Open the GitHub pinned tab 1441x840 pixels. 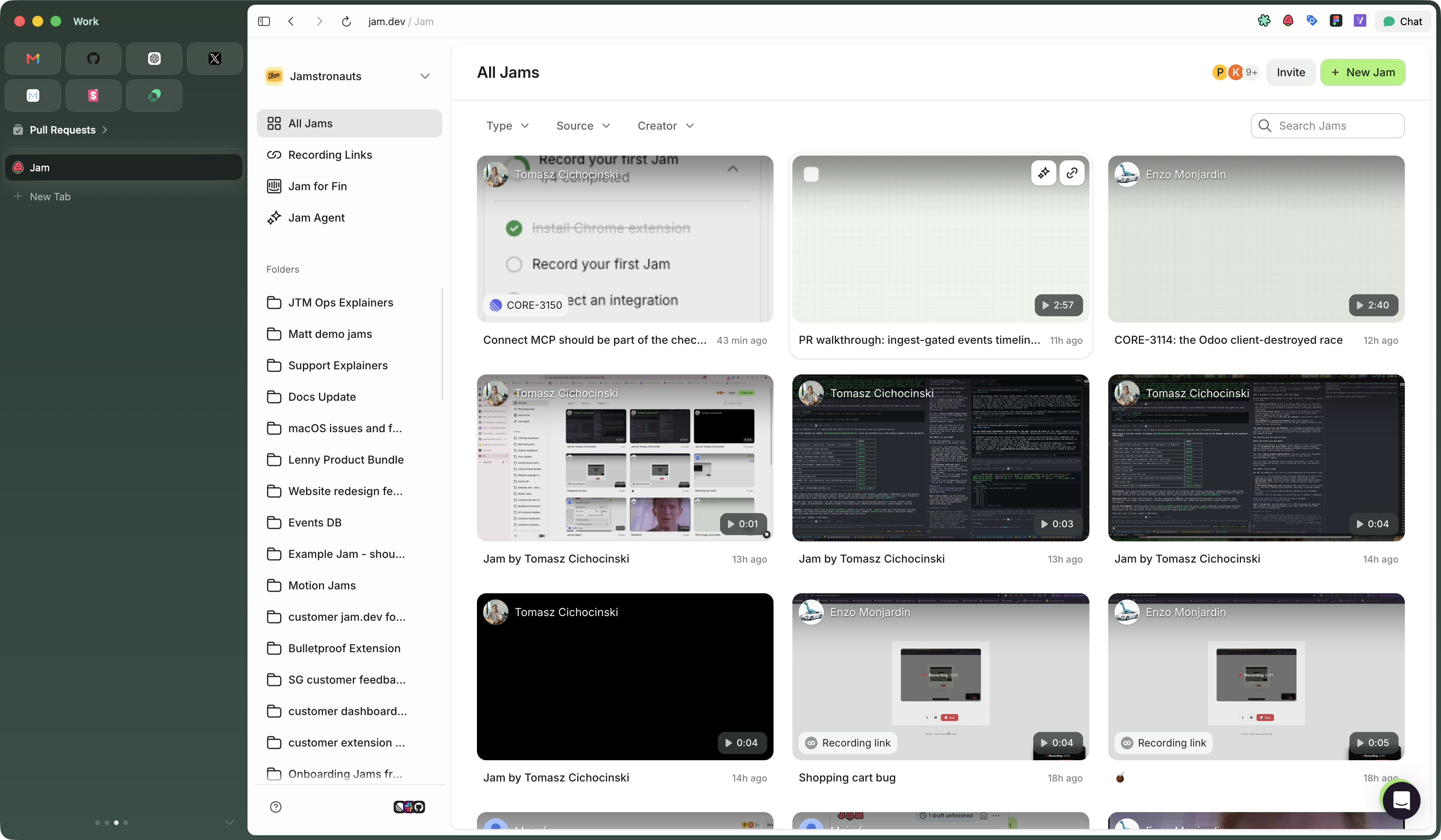[93, 58]
